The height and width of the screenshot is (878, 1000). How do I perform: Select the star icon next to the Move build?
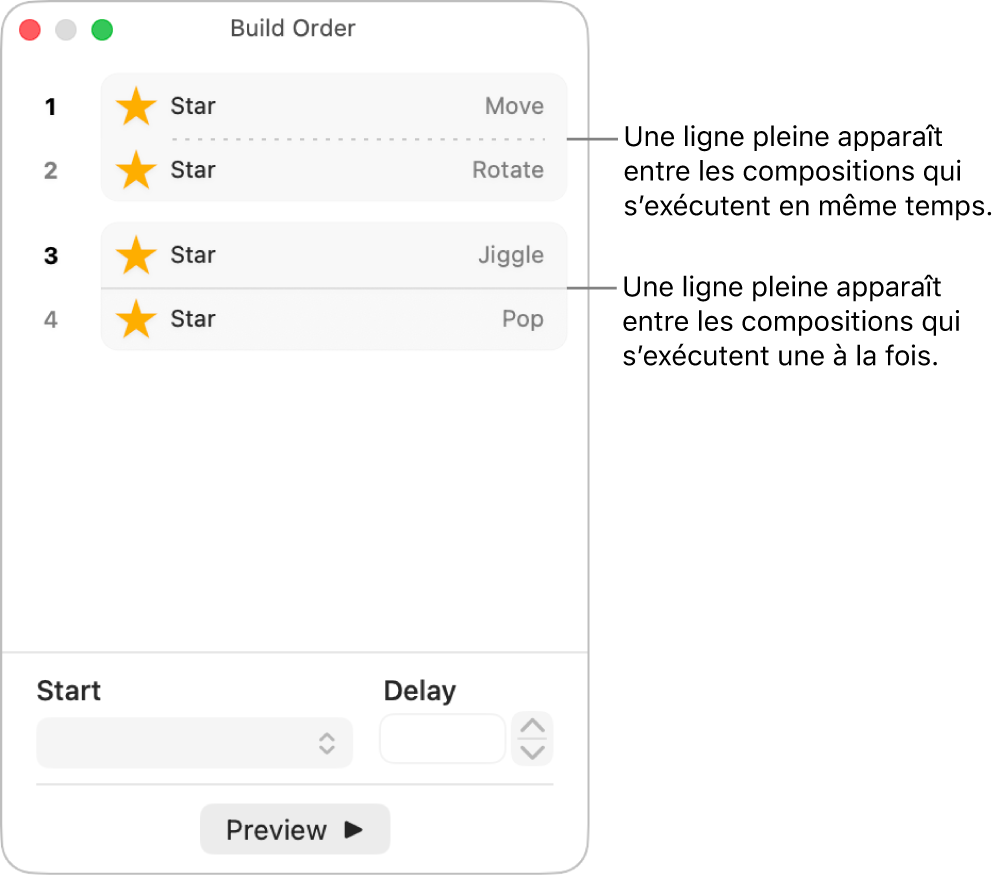click(135, 106)
